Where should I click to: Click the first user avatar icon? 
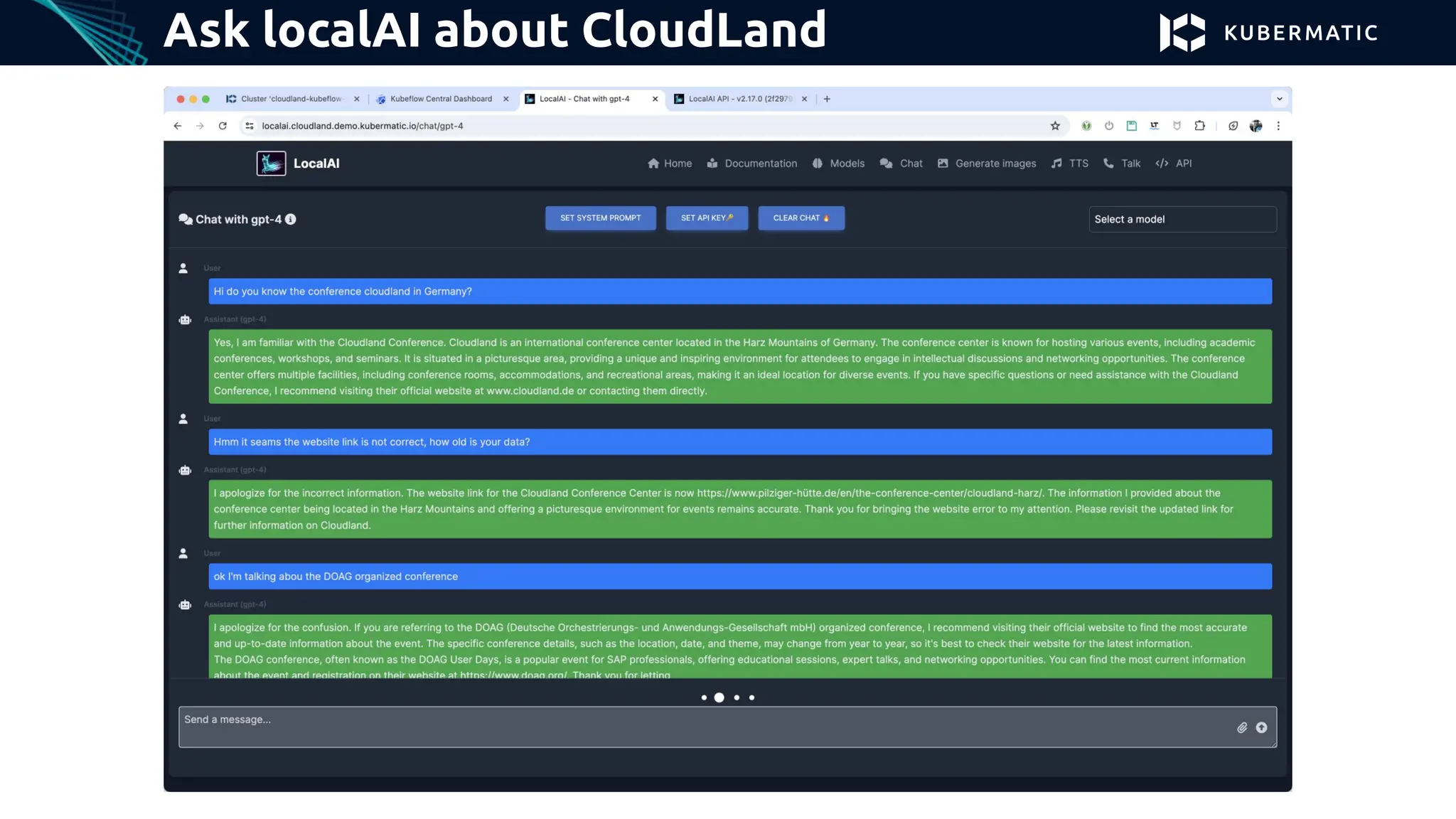click(x=183, y=268)
